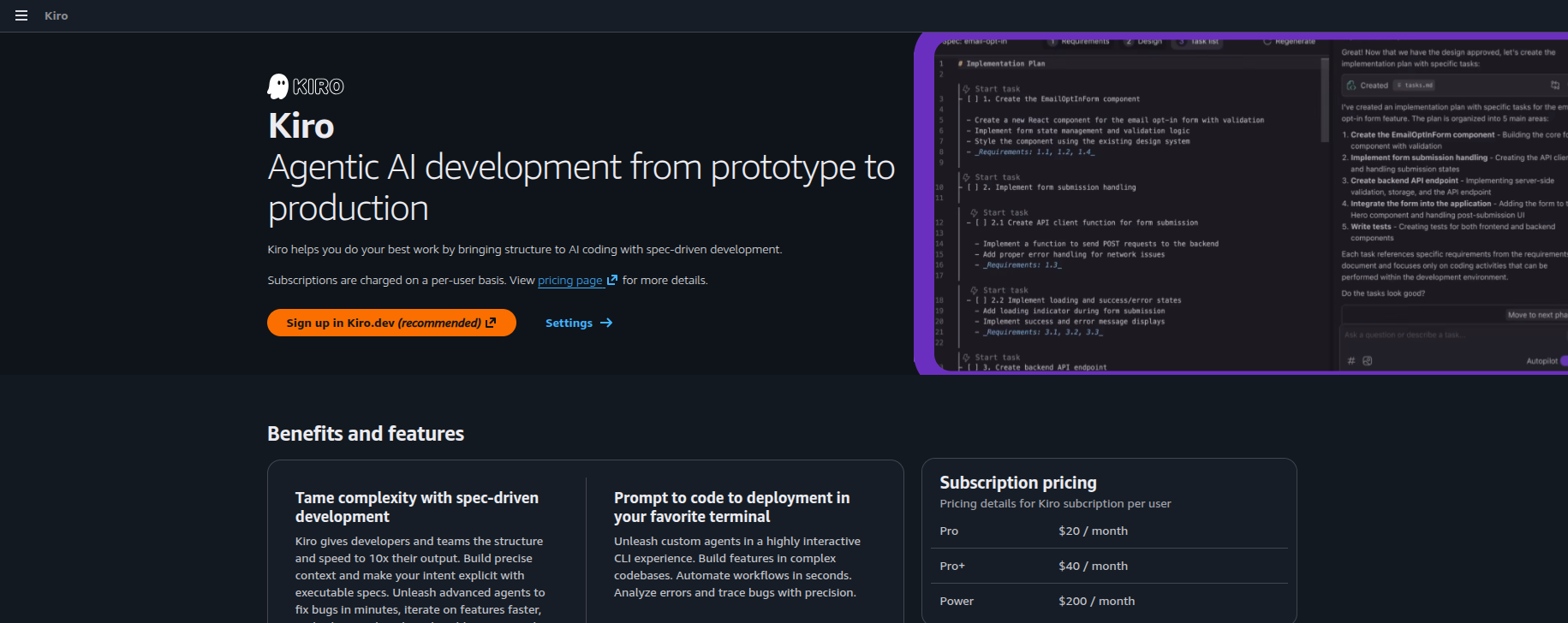Click the "$40 / month" price
This screenshot has width=1568, height=623.
1093,567
